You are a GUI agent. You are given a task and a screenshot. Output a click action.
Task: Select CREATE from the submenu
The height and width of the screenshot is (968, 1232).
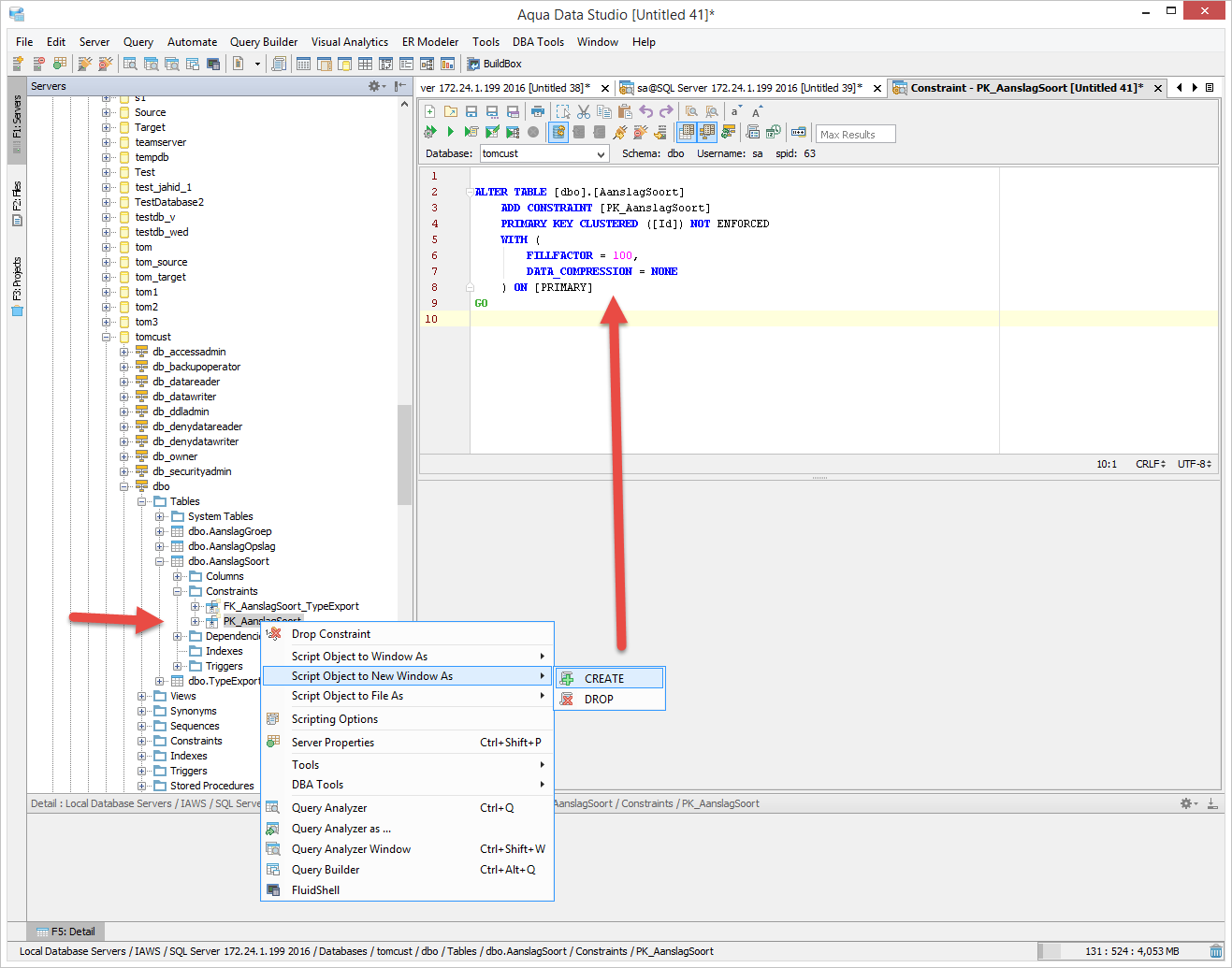(604, 679)
